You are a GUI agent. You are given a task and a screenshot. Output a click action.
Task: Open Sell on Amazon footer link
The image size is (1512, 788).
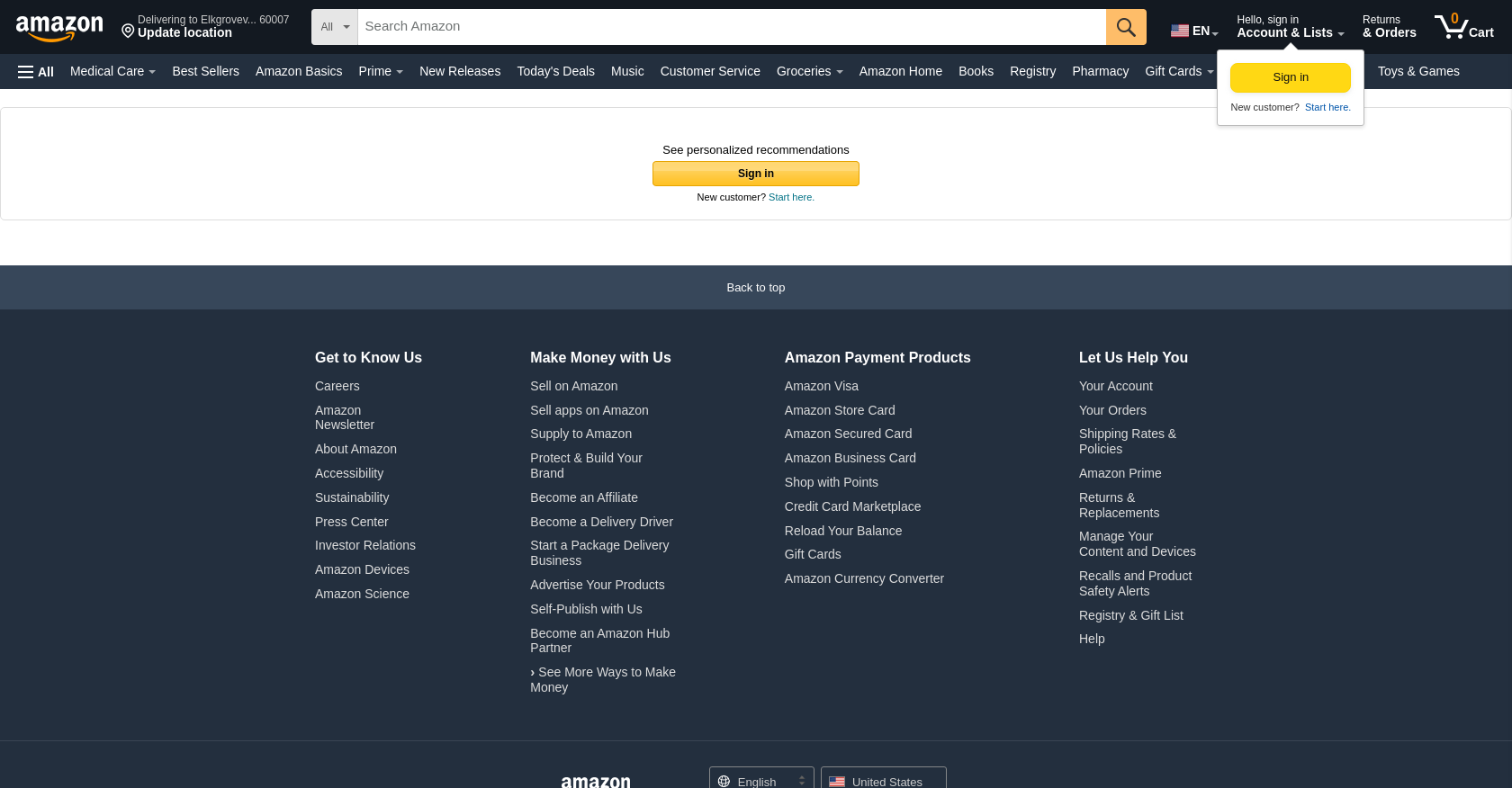tap(574, 386)
